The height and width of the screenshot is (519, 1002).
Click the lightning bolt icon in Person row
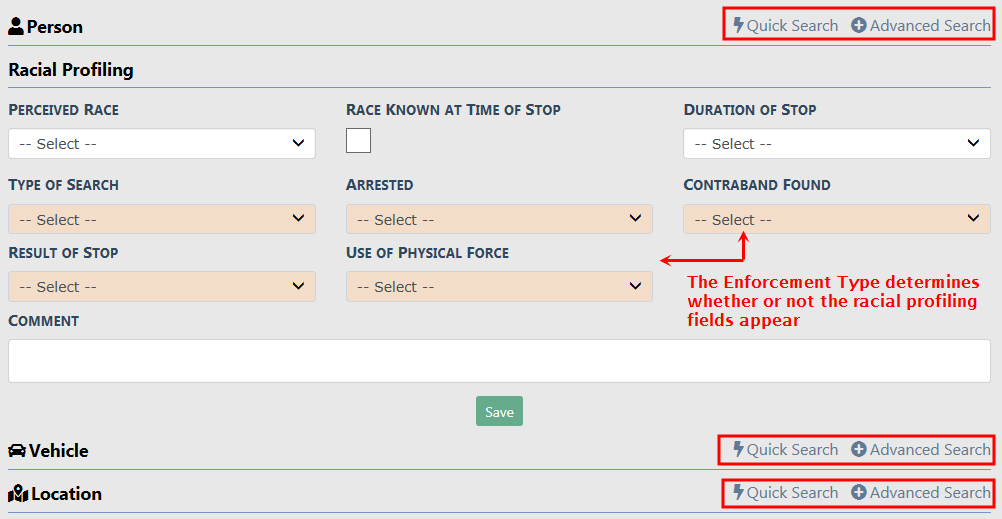[739, 26]
